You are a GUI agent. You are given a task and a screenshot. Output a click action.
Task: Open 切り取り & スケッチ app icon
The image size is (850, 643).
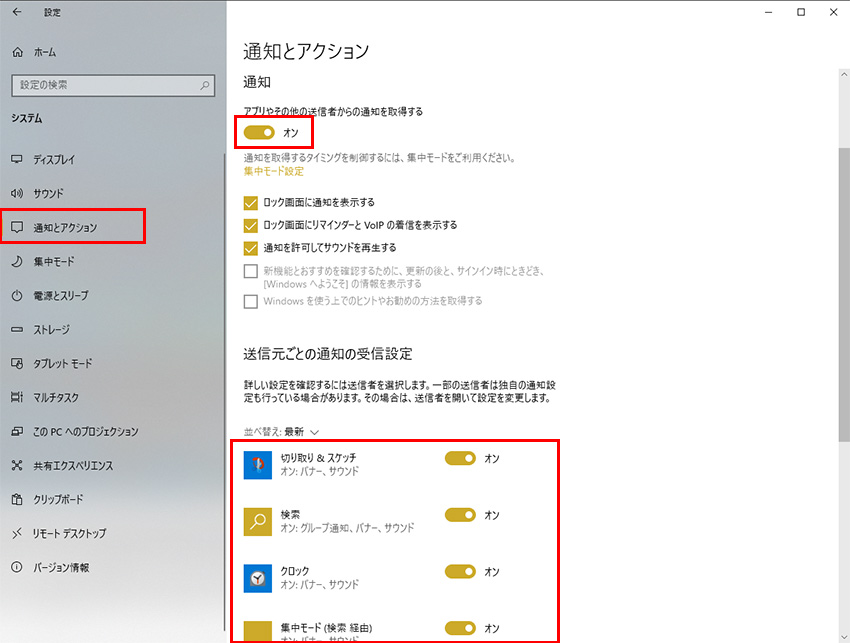point(258,464)
